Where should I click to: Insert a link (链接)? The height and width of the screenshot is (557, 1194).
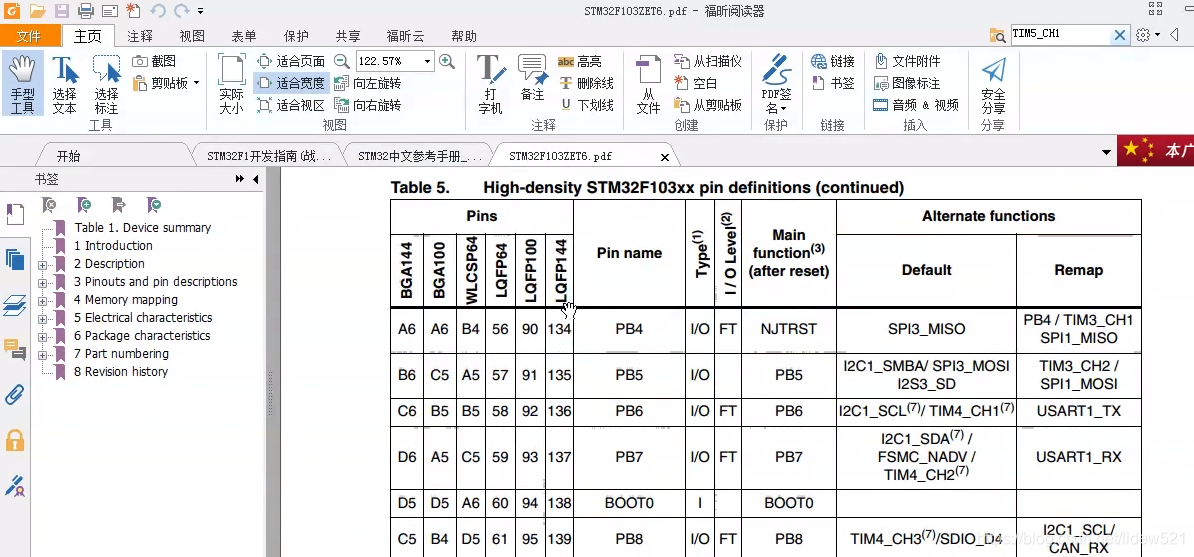(x=832, y=61)
